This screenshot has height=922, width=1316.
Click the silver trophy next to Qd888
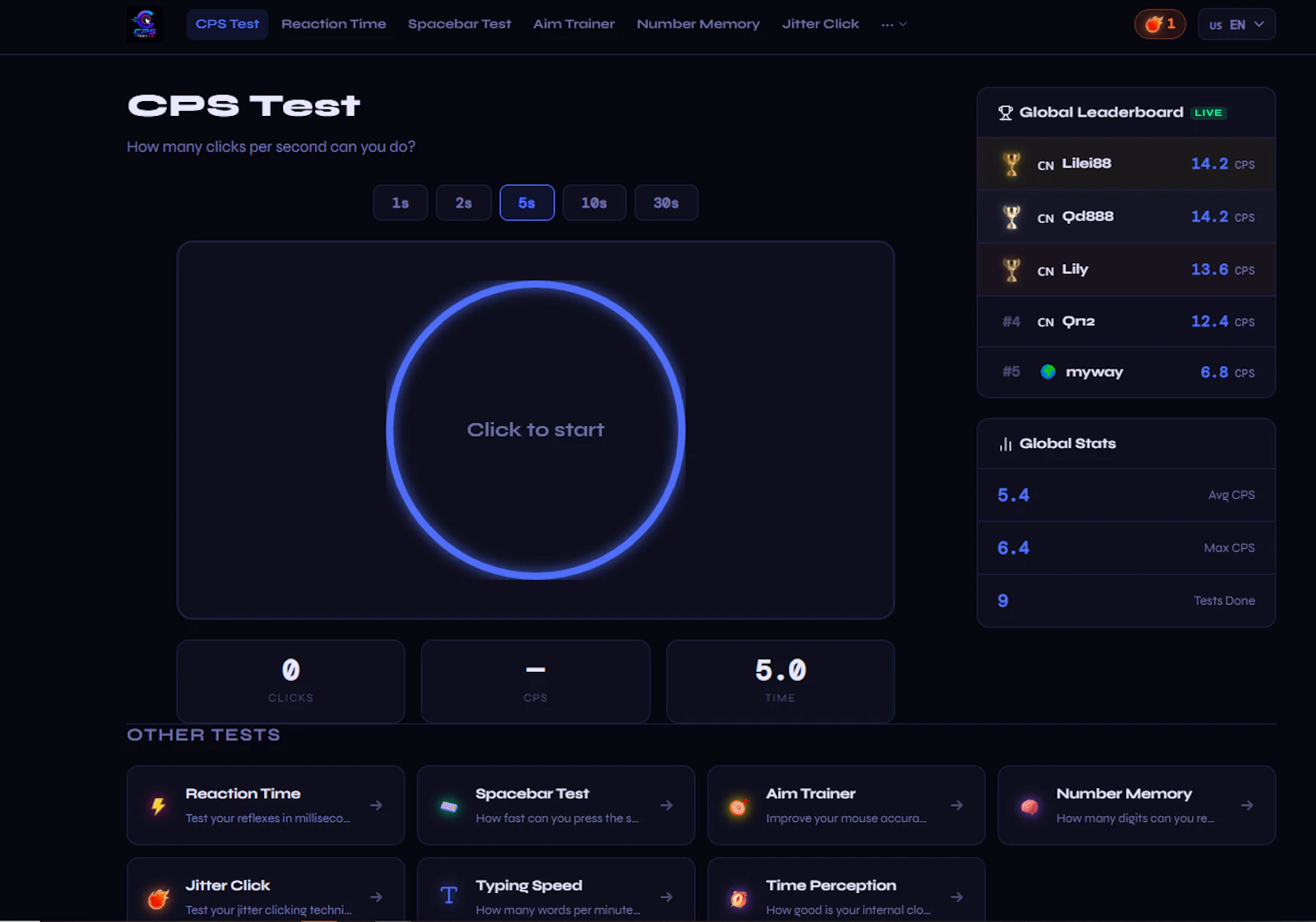click(x=1012, y=217)
